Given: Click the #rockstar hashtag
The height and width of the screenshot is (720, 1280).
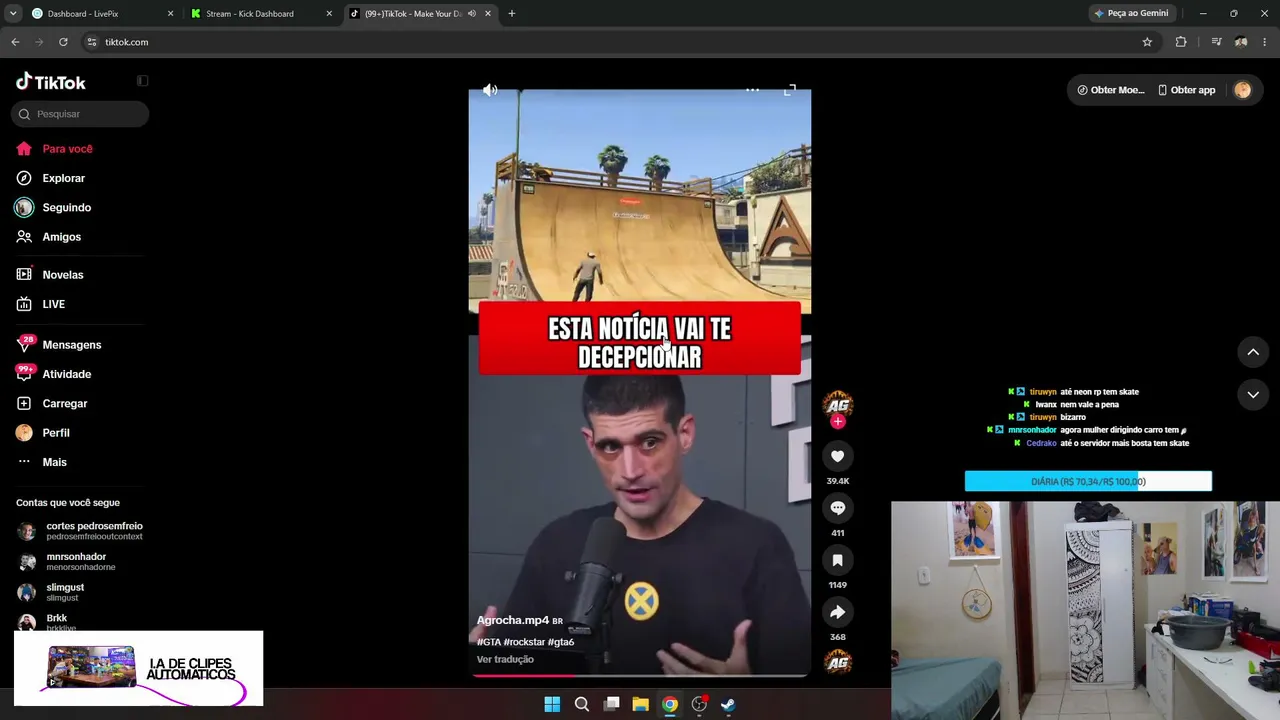Looking at the screenshot, I should pos(524,642).
